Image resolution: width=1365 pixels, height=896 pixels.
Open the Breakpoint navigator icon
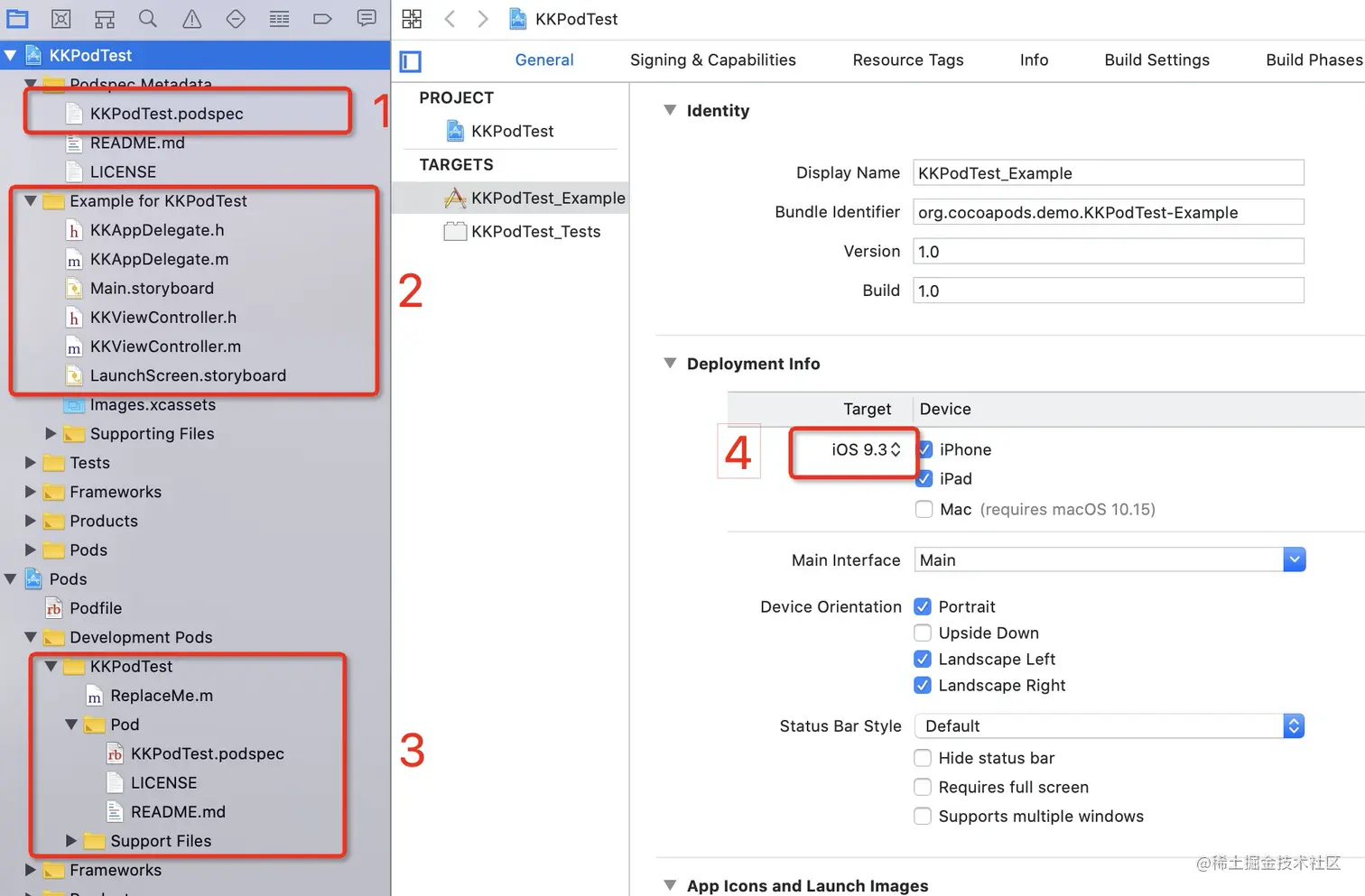[322, 18]
